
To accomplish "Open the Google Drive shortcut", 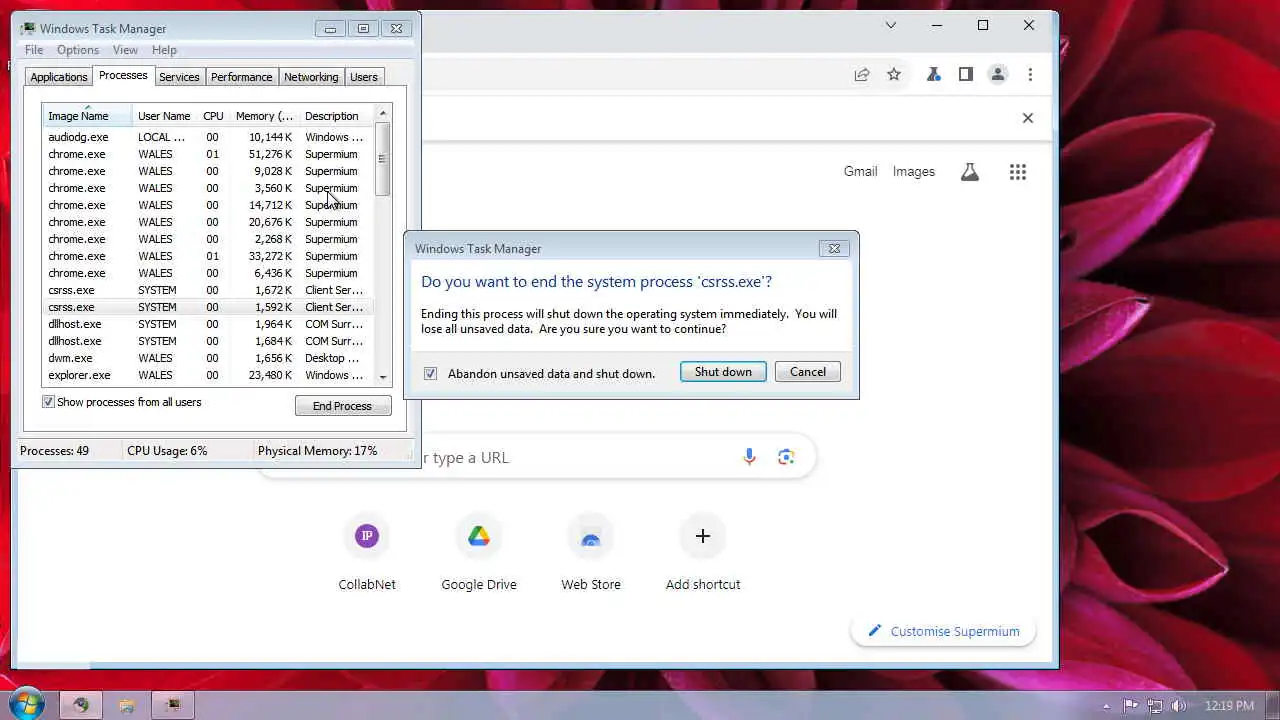I will coord(479,554).
